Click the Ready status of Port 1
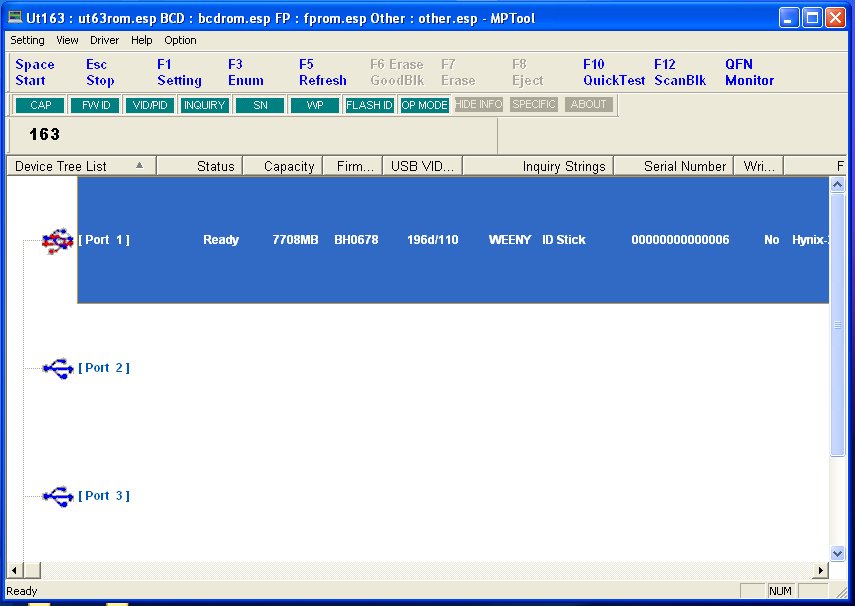Viewport: 855px width, 606px height. click(x=221, y=240)
